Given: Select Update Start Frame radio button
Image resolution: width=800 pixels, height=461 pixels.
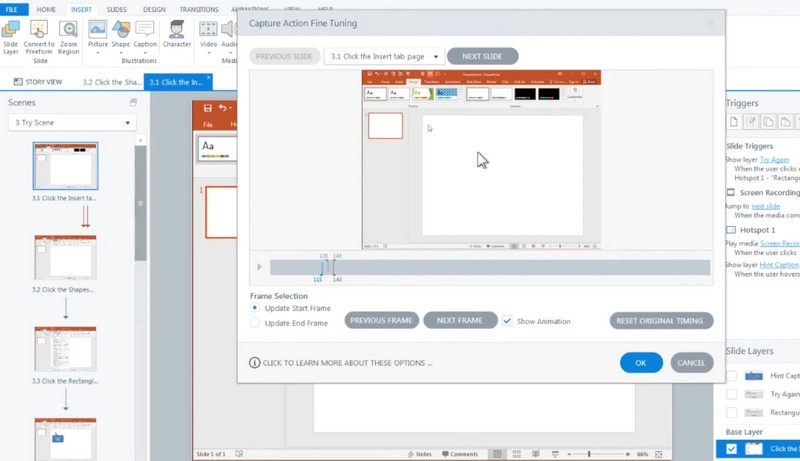Looking at the screenshot, I should tap(255, 308).
